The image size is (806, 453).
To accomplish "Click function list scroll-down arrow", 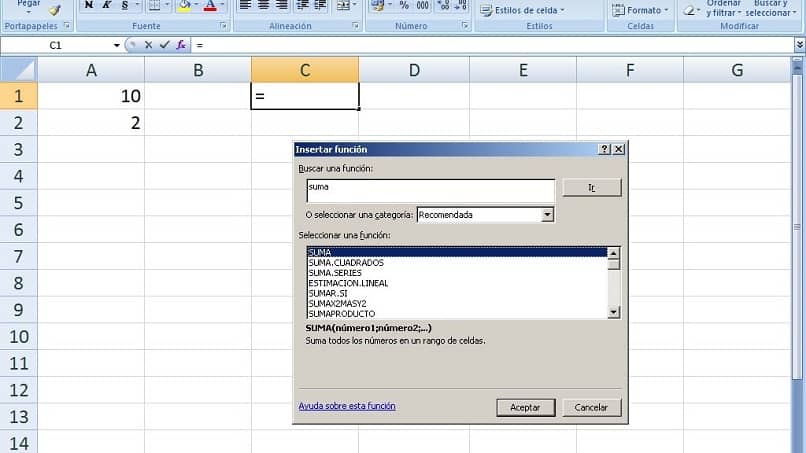I will [613, 312].
